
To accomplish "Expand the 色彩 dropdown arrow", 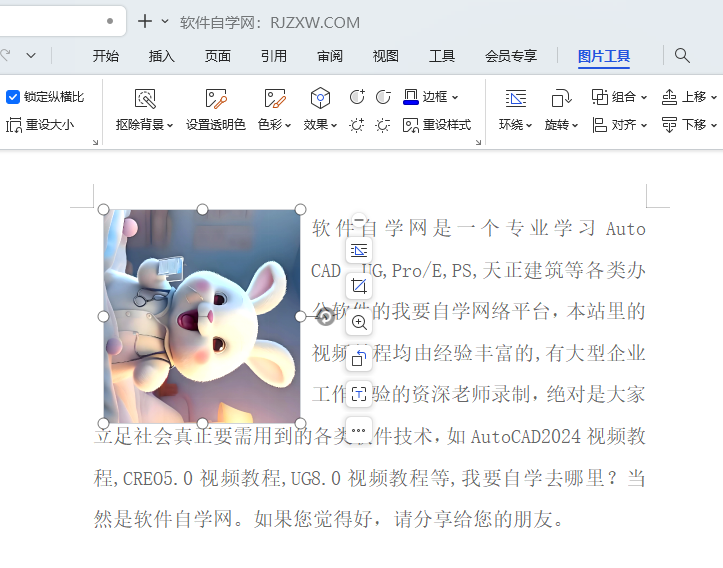I will [288, 125].
